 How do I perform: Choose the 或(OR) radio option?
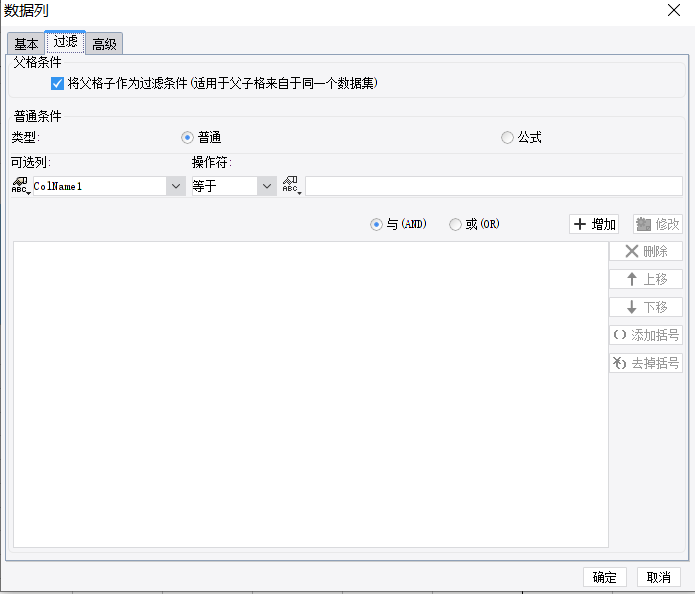point(455,225)
